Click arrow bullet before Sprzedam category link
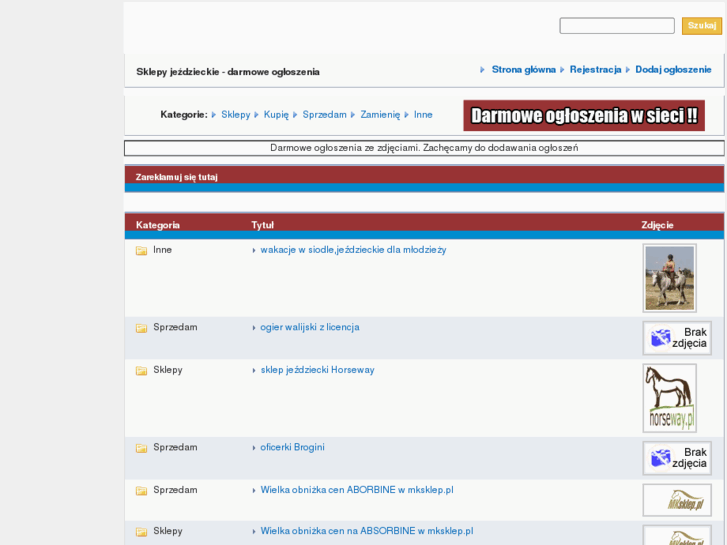 (x=295, y=115)
